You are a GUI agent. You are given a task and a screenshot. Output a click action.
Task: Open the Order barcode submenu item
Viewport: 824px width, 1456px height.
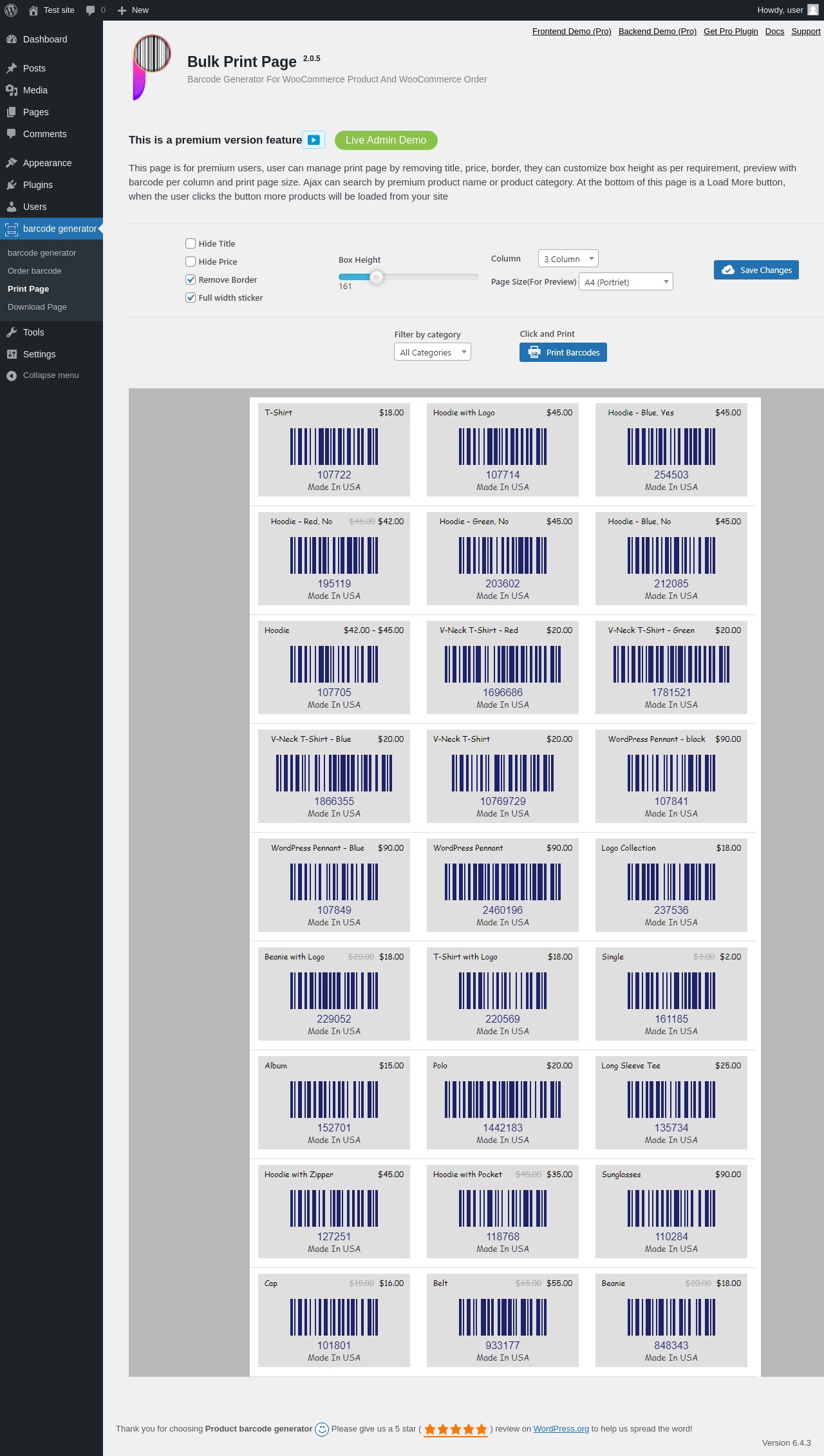35,271
